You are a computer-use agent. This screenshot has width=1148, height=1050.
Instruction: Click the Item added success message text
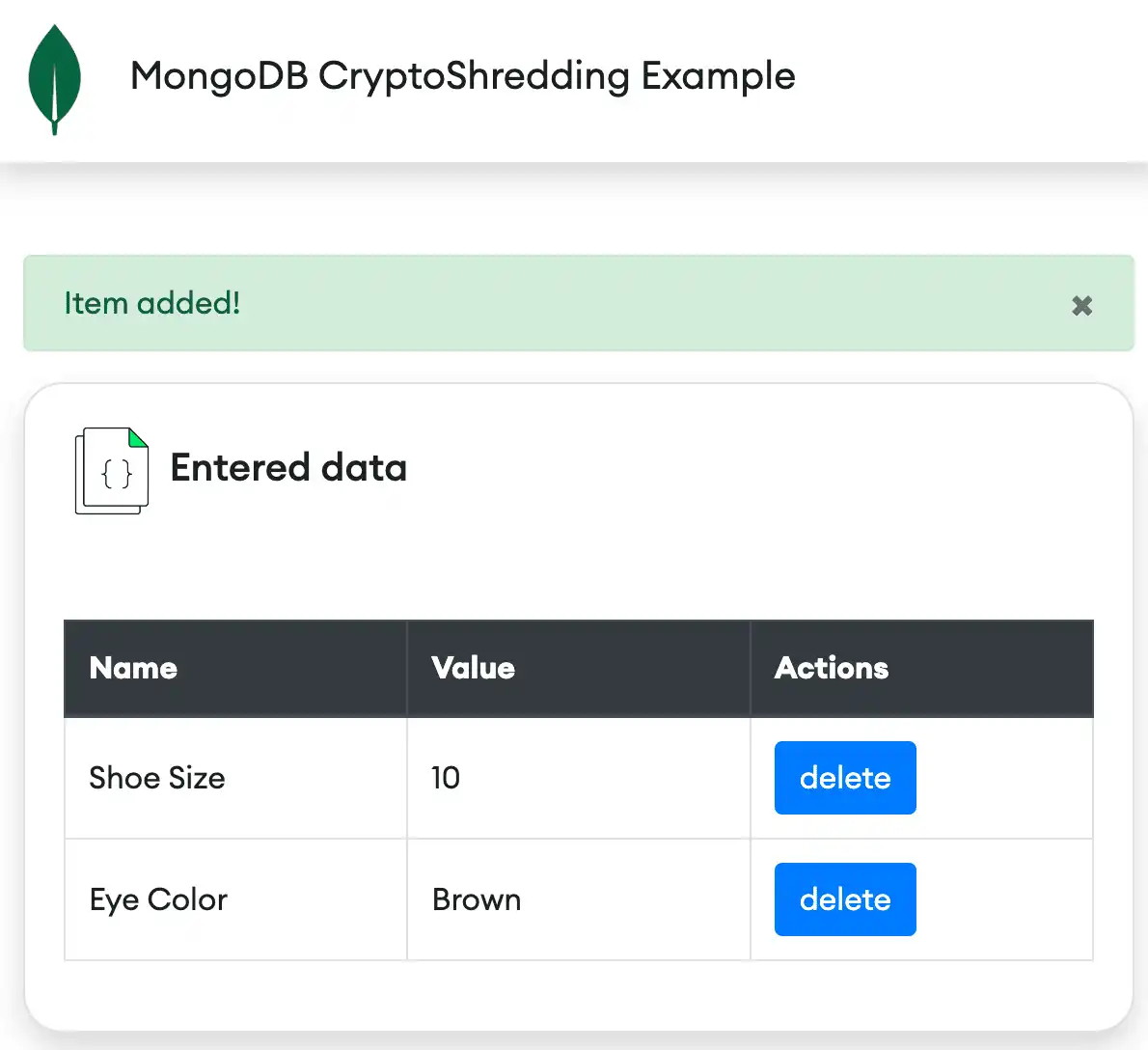pyautogui.click(x=151, y=304)
